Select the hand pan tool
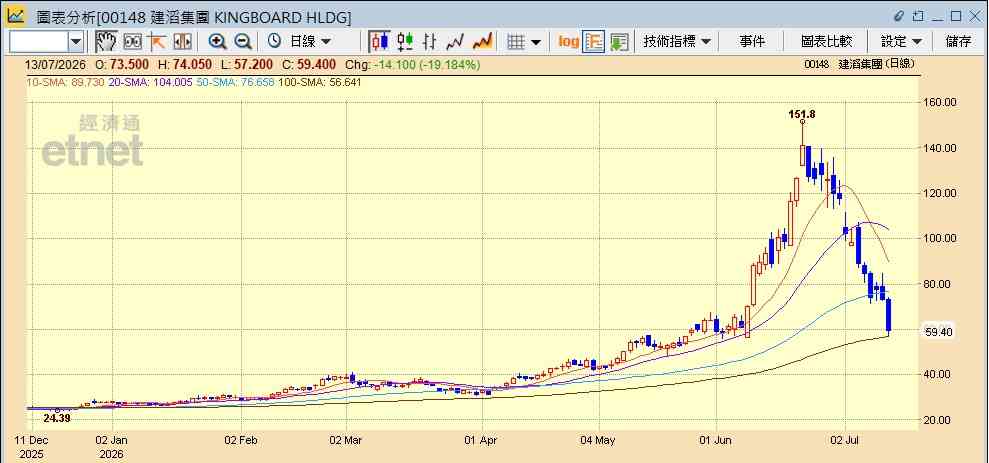 point(107,42)
